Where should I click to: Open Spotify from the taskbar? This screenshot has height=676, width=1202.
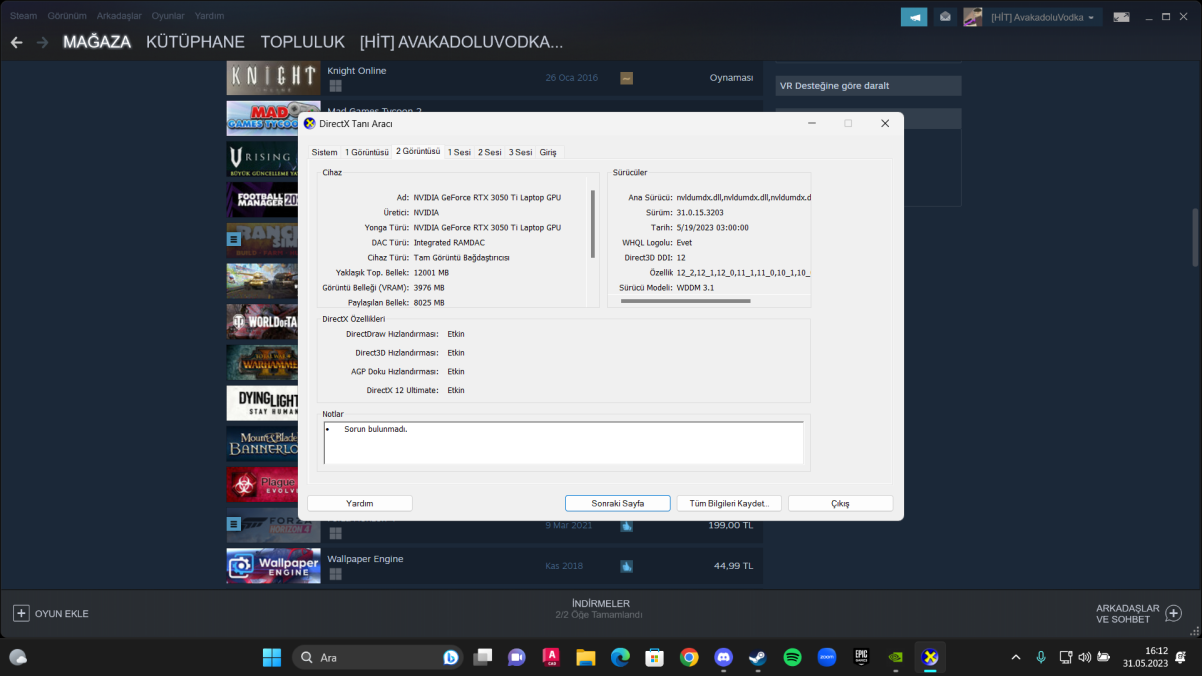792,657
